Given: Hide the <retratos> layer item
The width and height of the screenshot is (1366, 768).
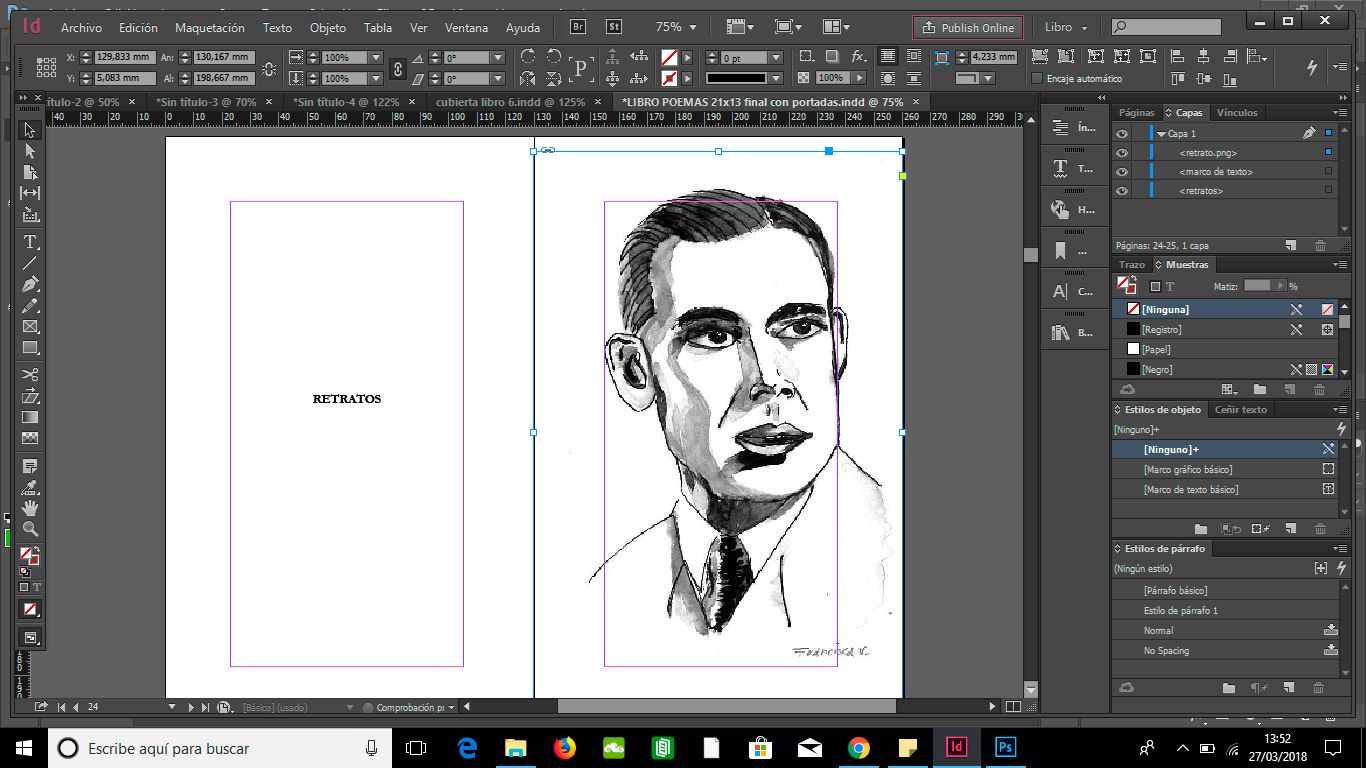Looking at the screenshot, I should coord(1122,190).
